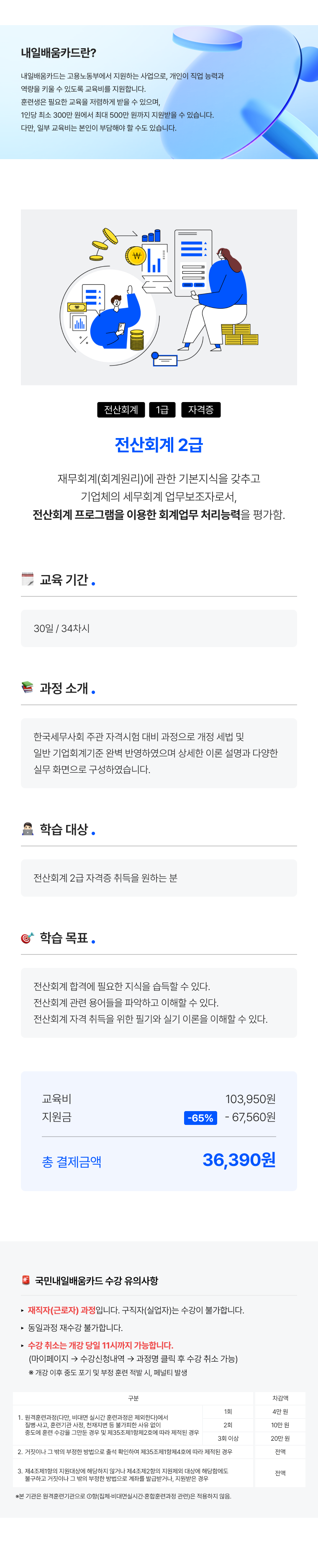The image size is (318, 1568).
Task: Click the 20만 원 cell in the table
Action: coord(280,1438)
